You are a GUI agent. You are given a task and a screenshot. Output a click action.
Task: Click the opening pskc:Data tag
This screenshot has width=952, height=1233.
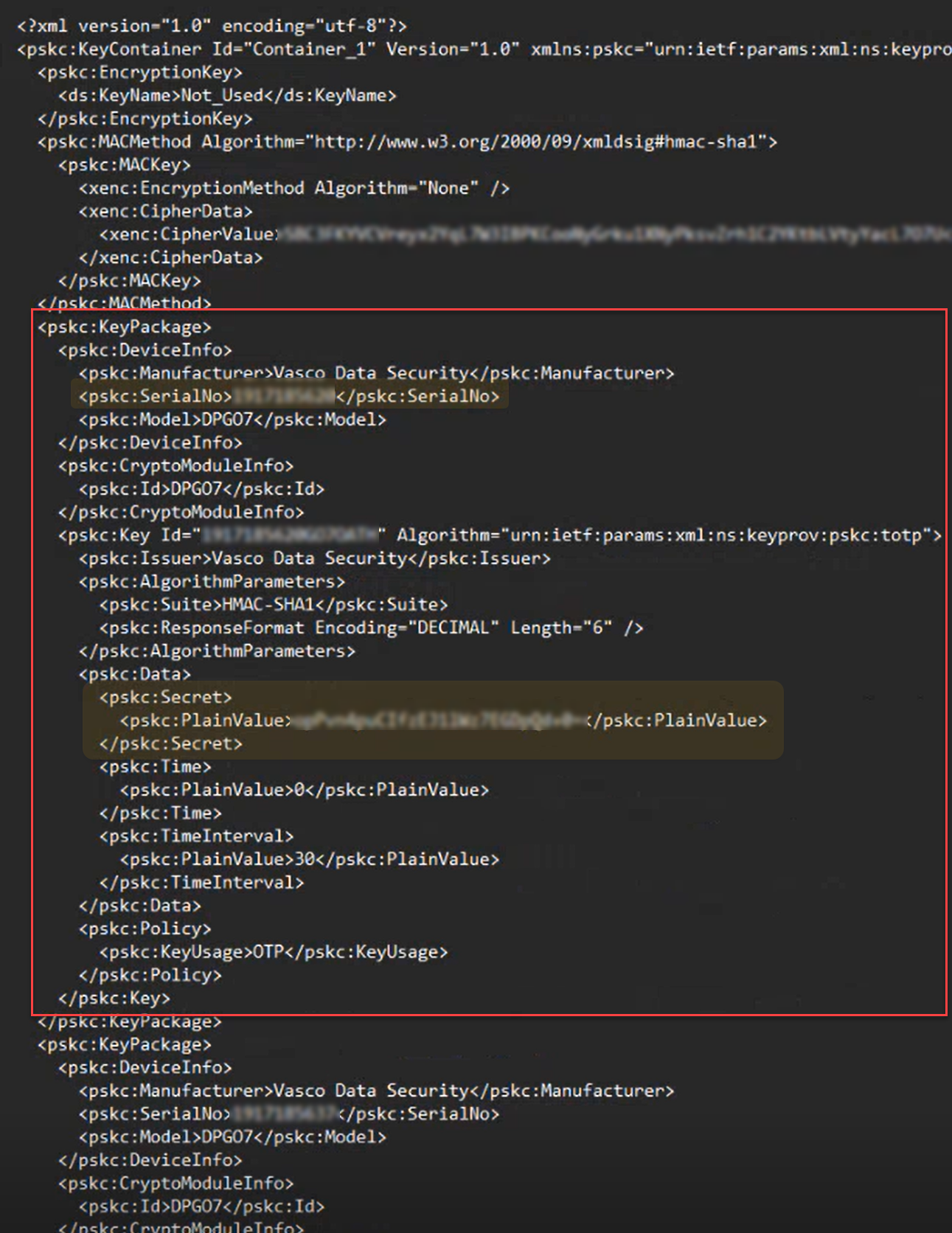[x=135, y=674]
